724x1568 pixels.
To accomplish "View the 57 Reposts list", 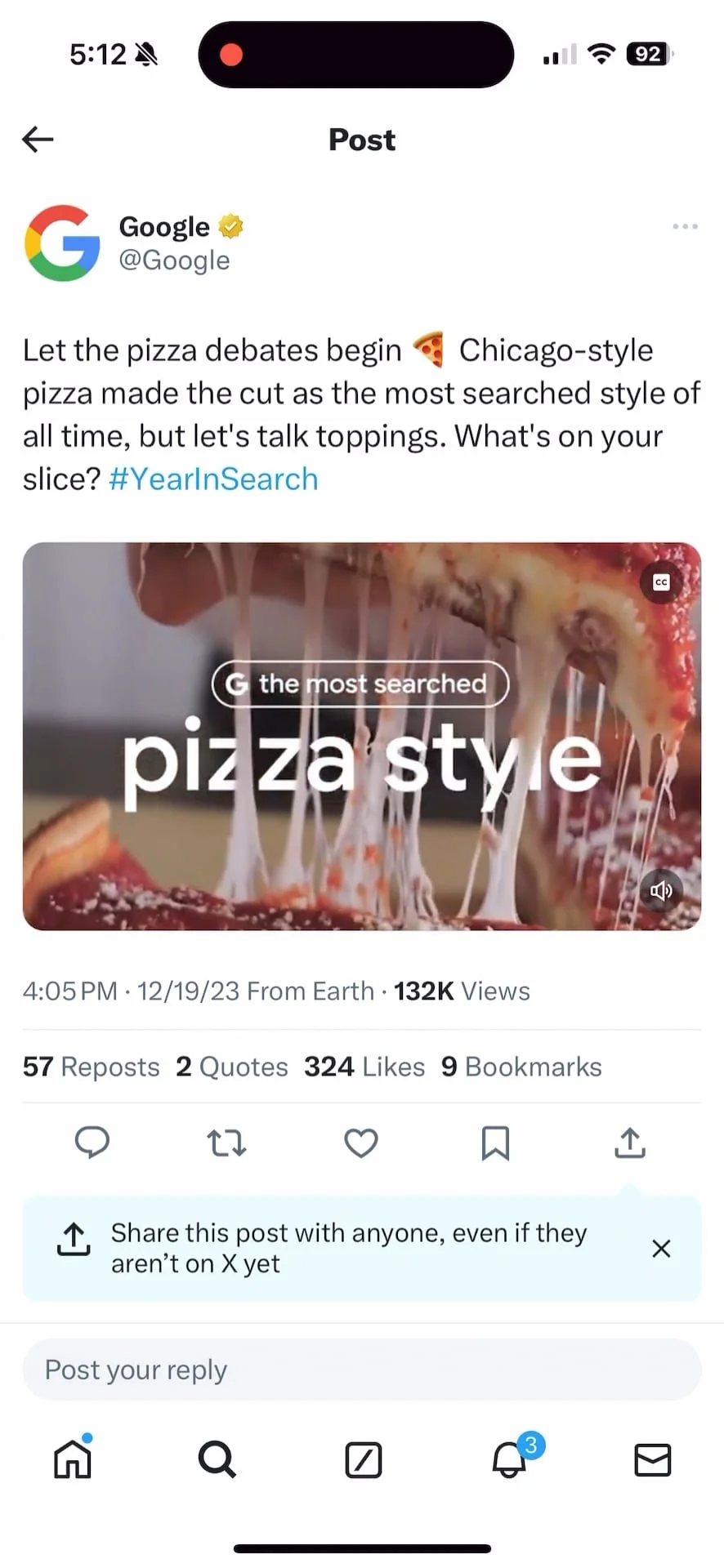I will click(x=92, y=1067).
